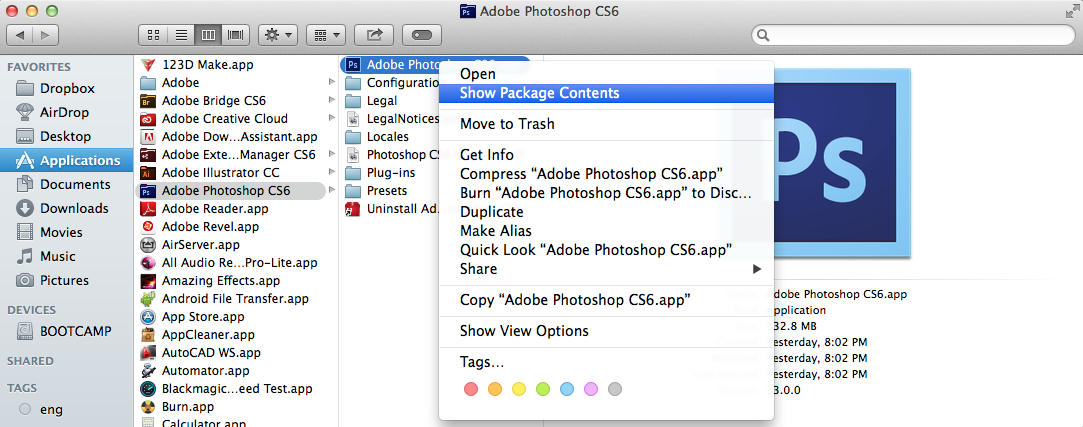Switch to icon view in the toolbar
Image resolution: width=1083 pixels, height=427 pixels.
(x=153, y=35)
